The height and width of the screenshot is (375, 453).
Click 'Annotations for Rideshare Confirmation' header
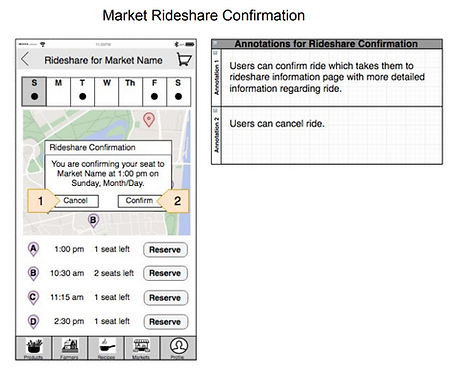(x=326, y=44)
